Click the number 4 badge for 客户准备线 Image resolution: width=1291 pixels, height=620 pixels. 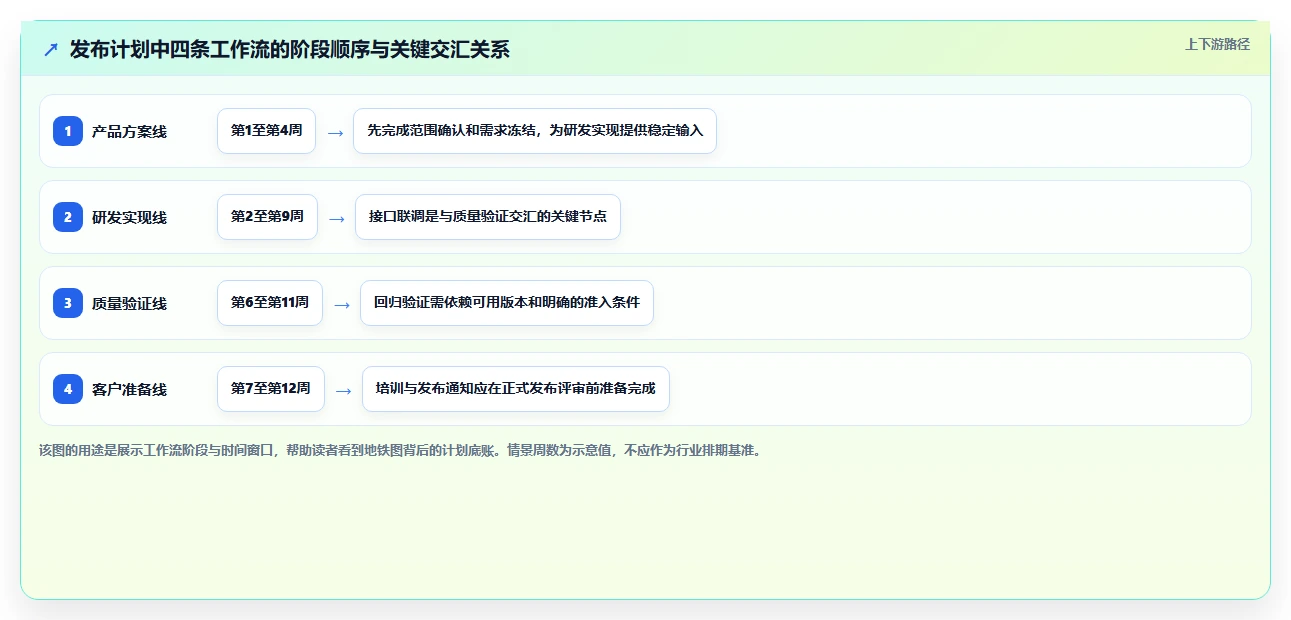point(68,389)
